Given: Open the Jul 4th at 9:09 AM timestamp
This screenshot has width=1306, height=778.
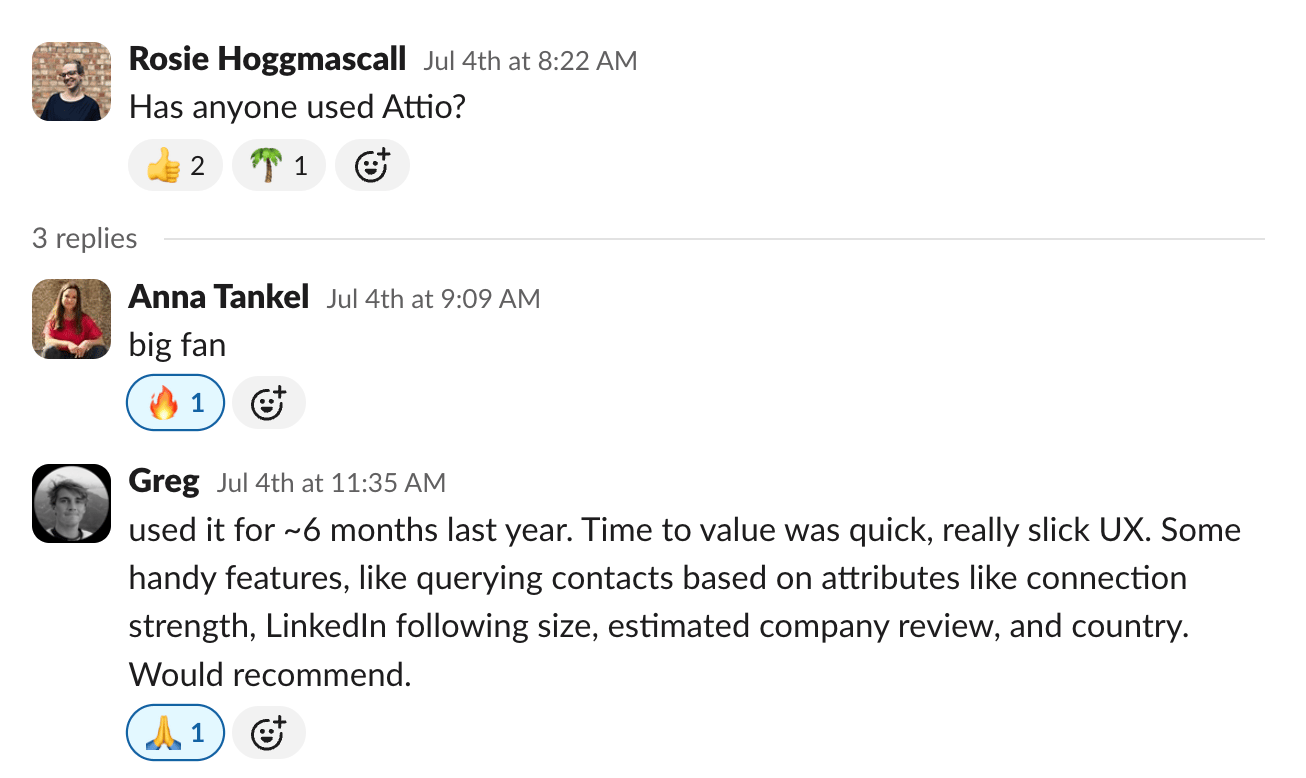Looking at the screenshot, I should coord(433,299).
